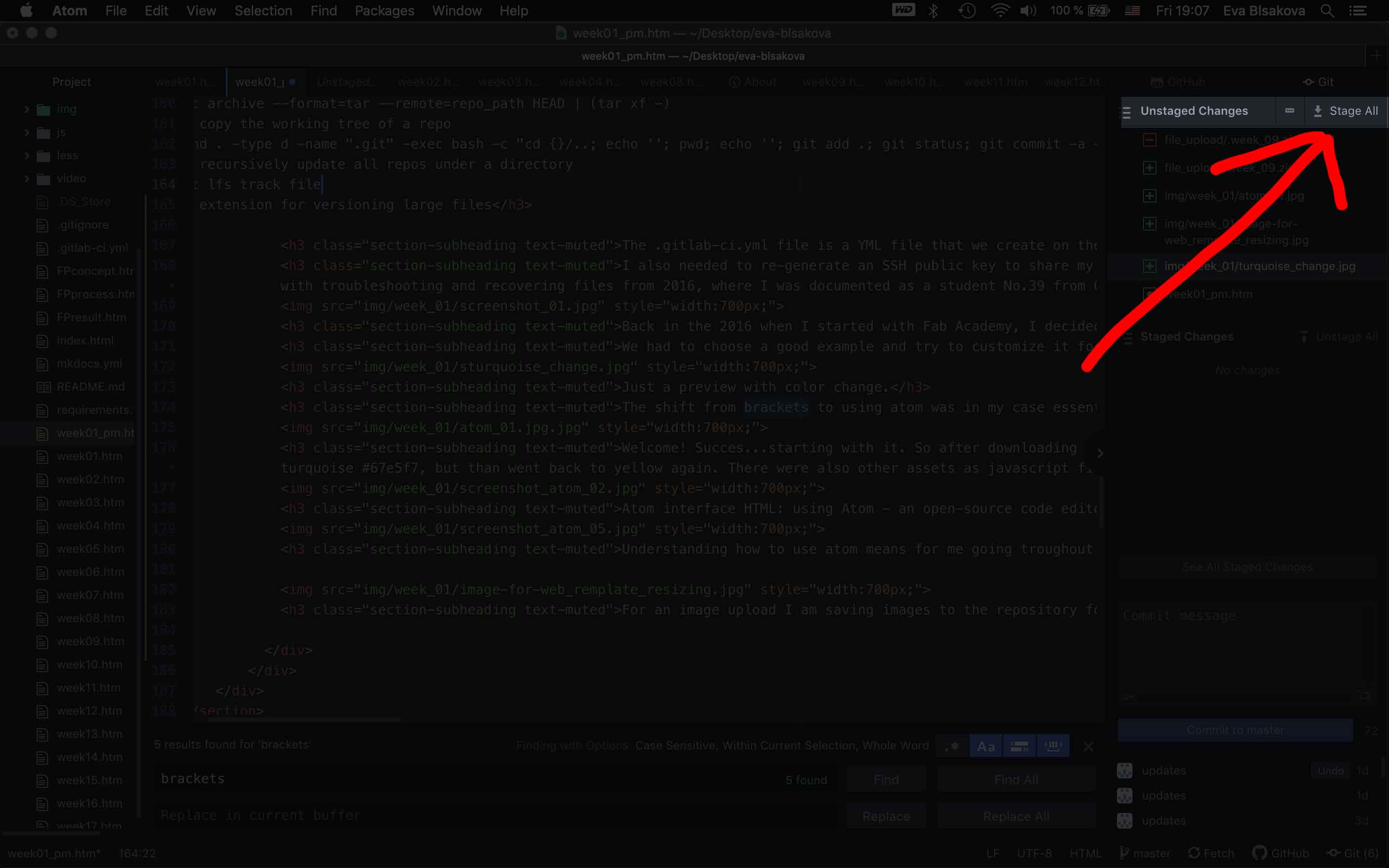
Task: Click the Stage All button
Action: click(1346, 111)
